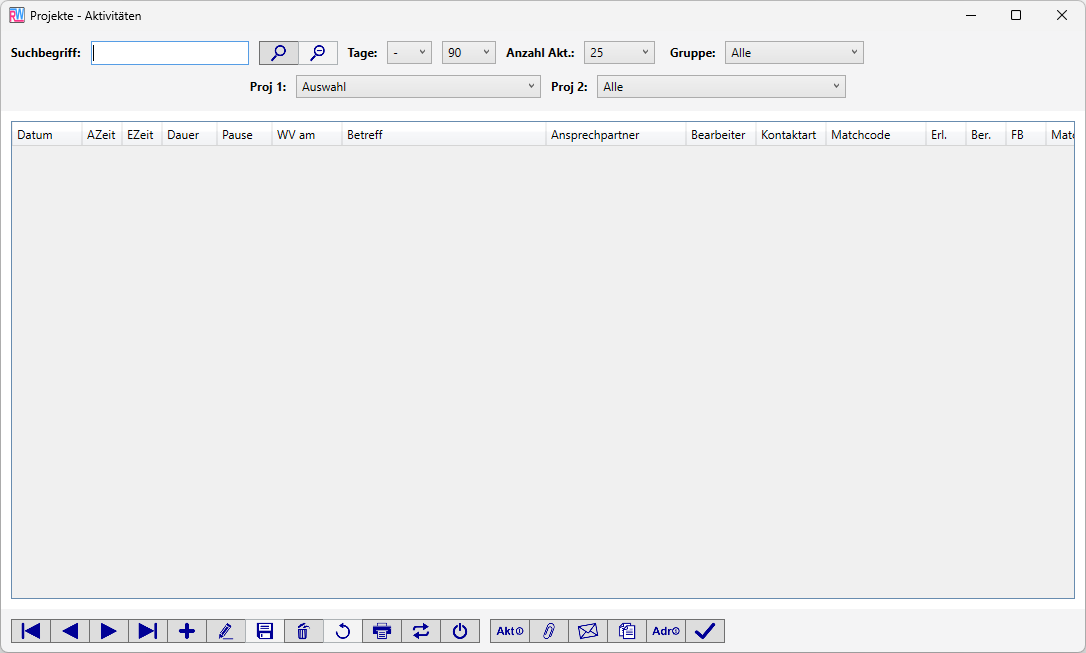The image size is (1086, 653).
Task: Click the Matchcode column header
Action: click(x=875, y=135)
